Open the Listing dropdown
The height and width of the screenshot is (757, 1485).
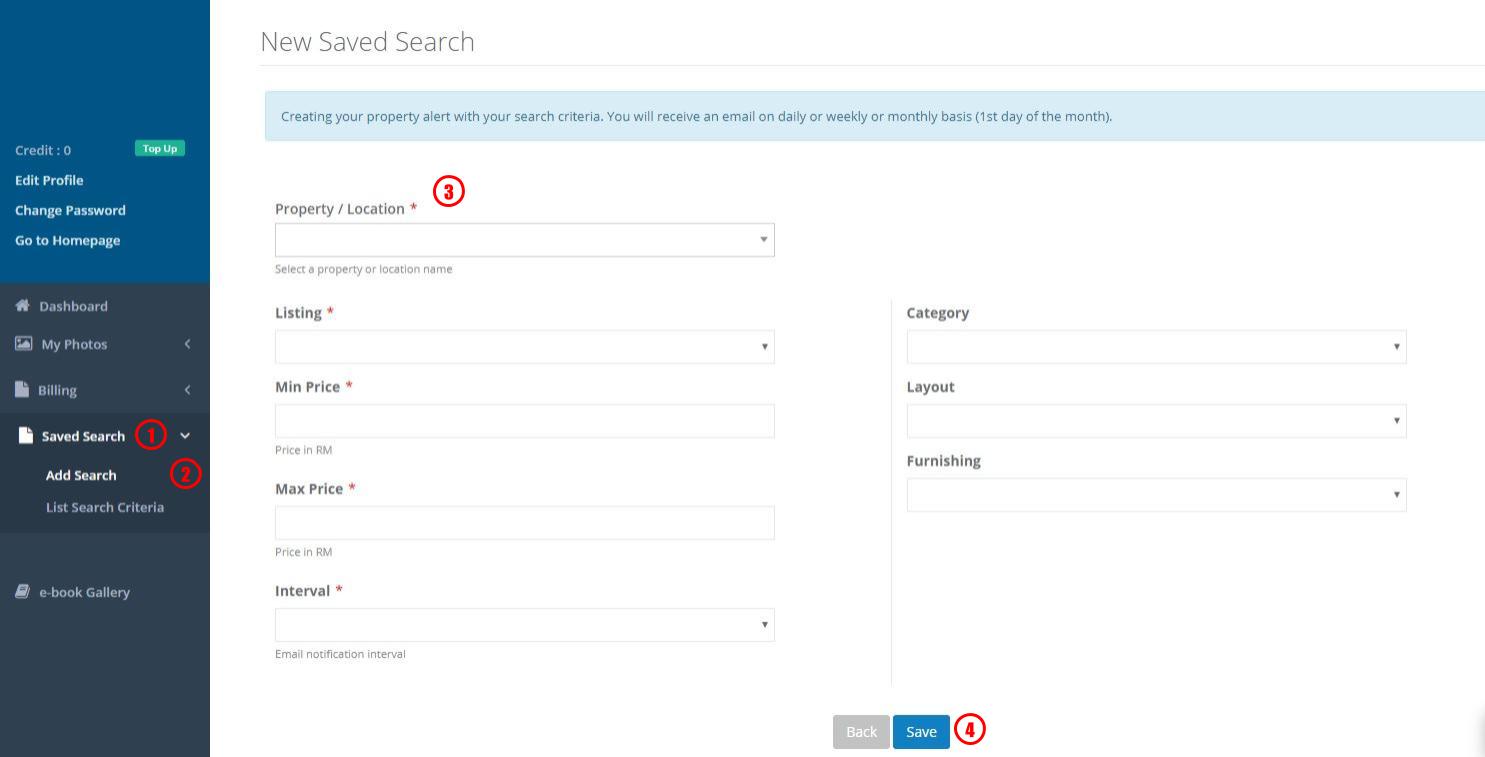524,347
